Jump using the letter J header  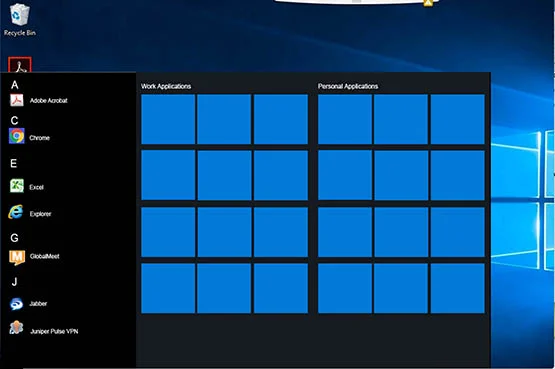point(15,282)
